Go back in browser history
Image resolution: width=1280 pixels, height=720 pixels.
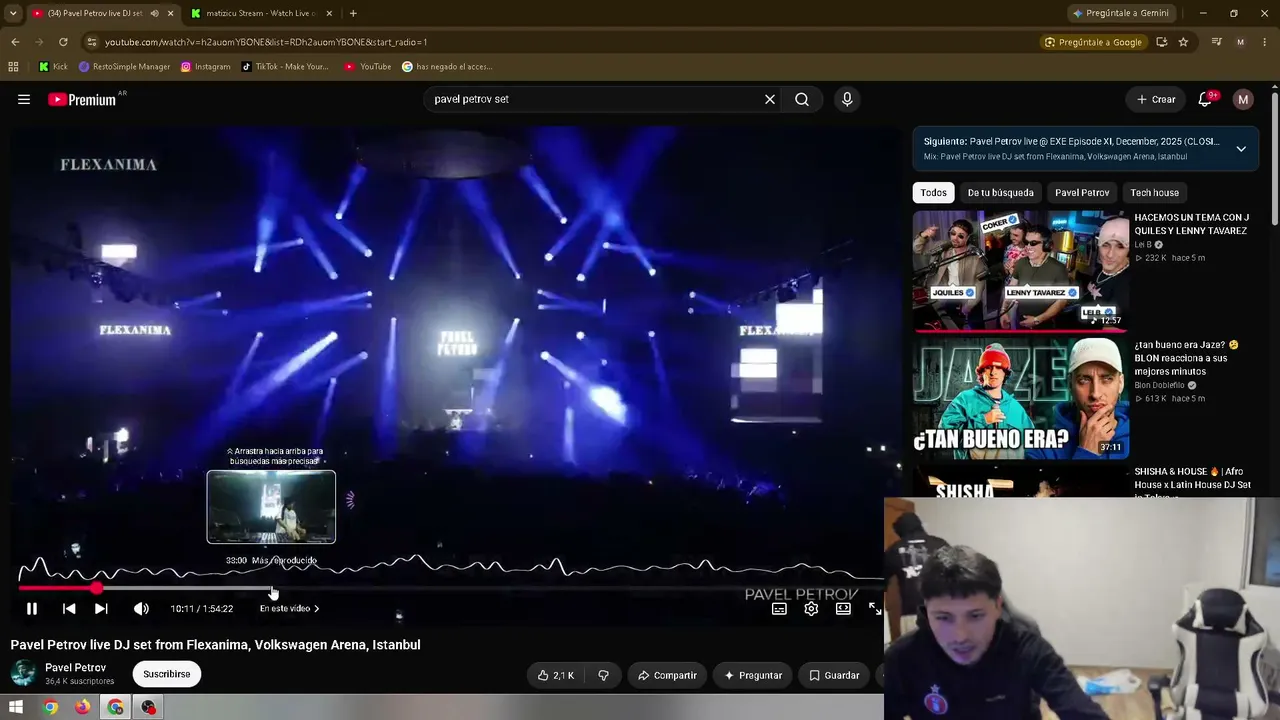tap(15, 42)
